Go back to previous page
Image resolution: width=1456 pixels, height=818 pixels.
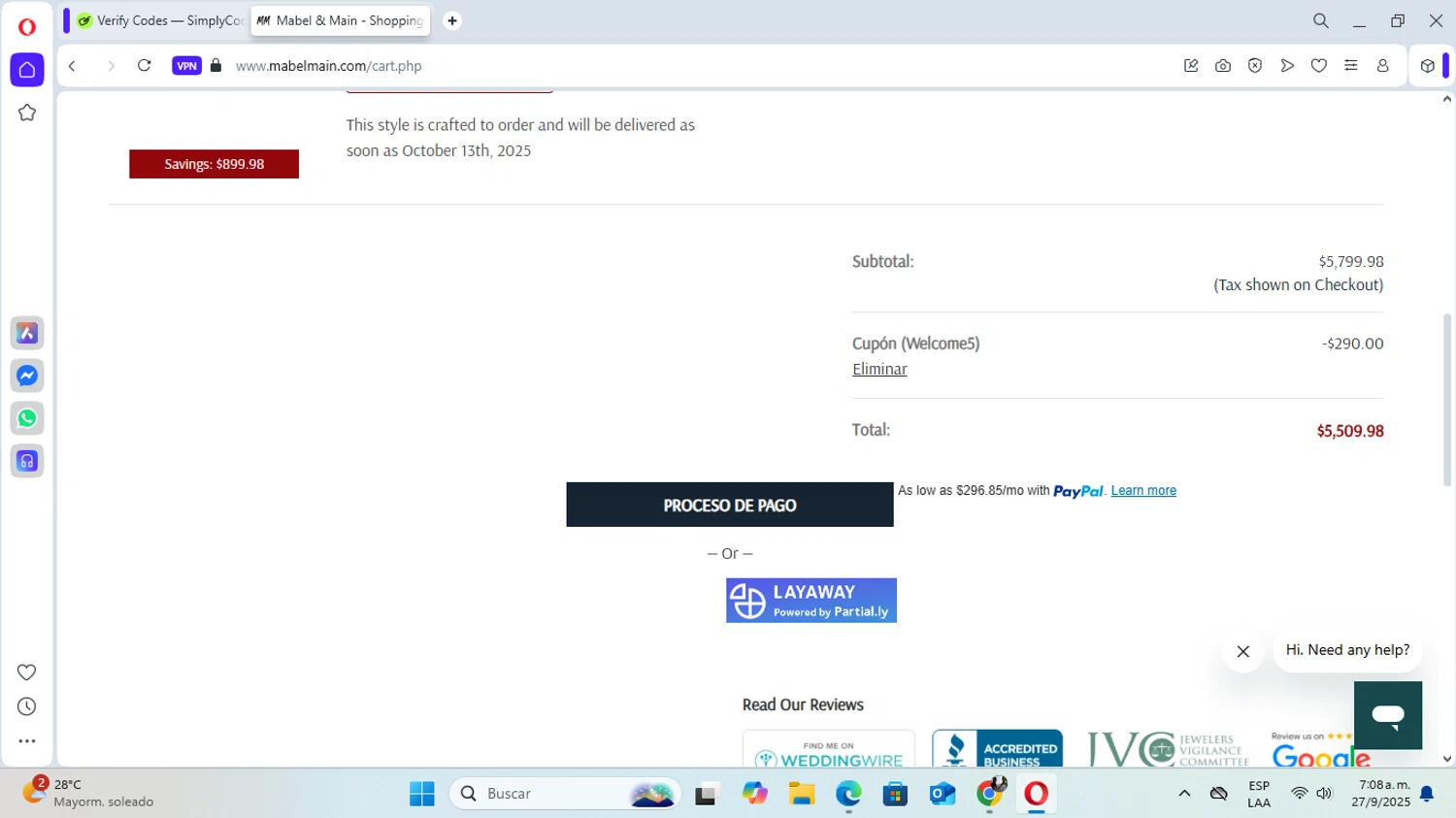(73, 66)
